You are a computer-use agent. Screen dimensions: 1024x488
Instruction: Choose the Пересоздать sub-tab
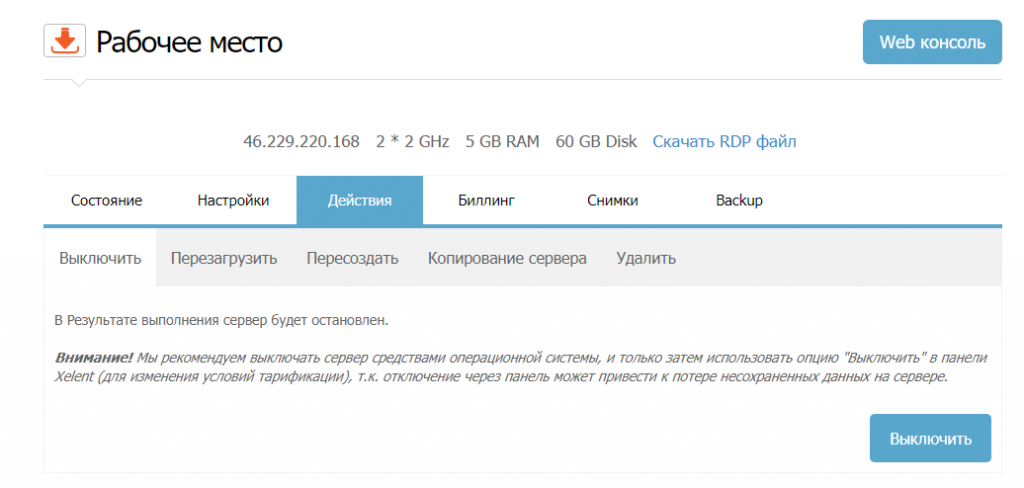point(353,258)
